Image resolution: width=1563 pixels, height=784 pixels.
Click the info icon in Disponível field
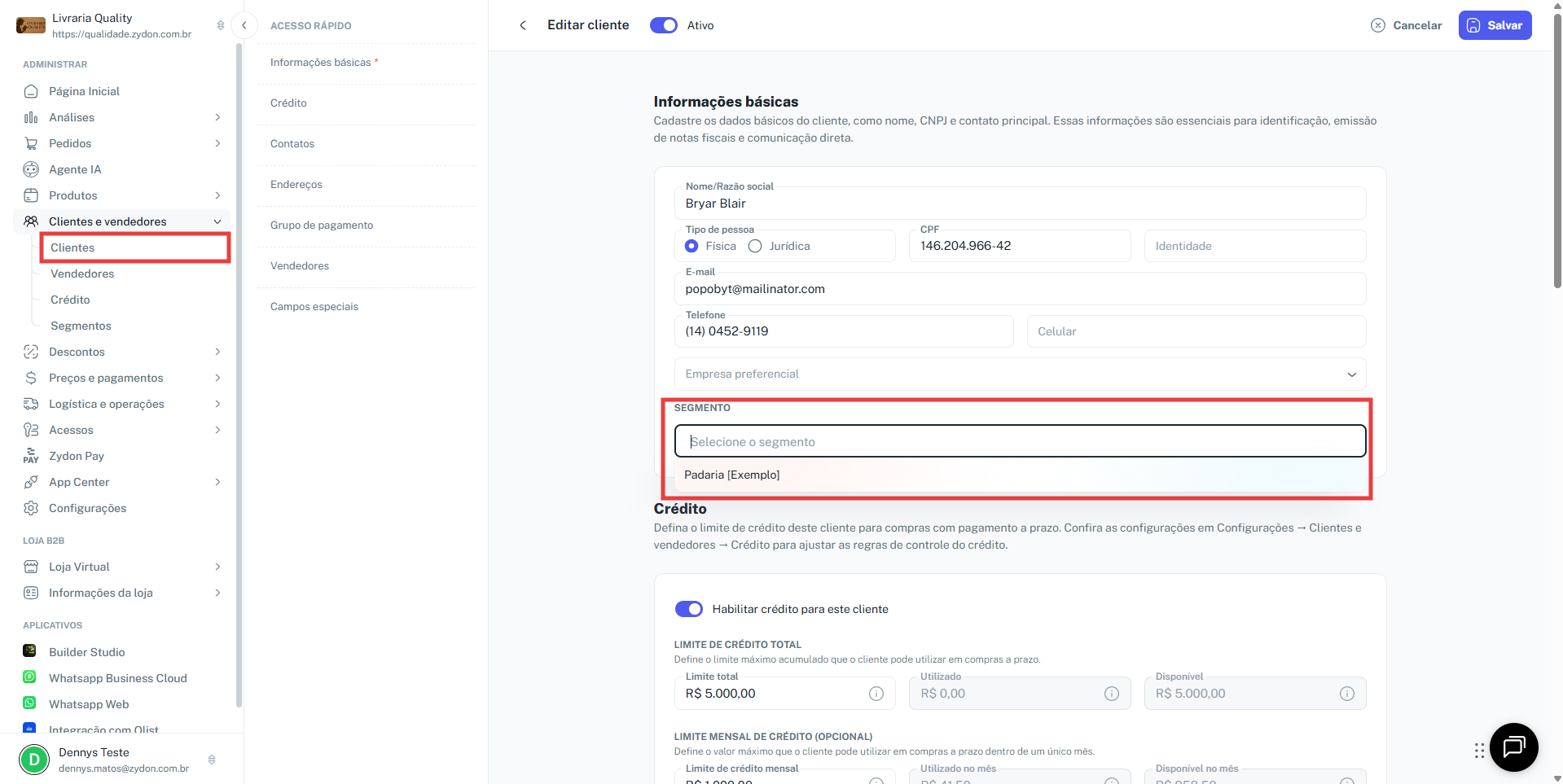point(1347,694)
